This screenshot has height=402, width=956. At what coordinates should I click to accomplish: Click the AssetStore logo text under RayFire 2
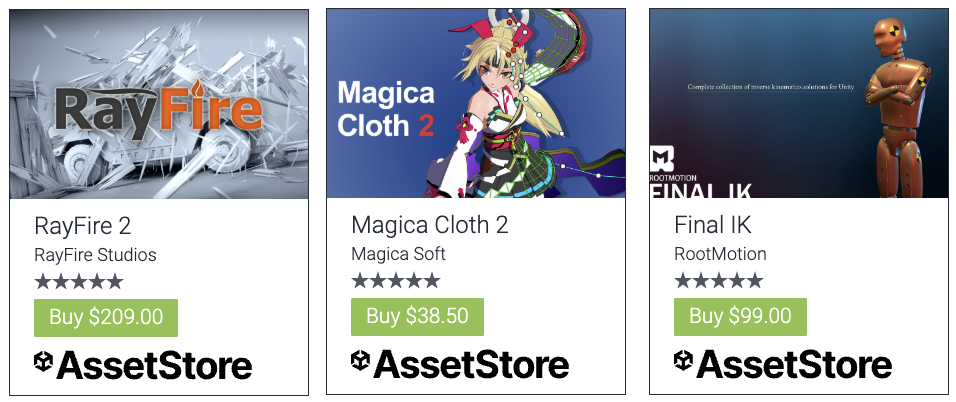point(155,365)
